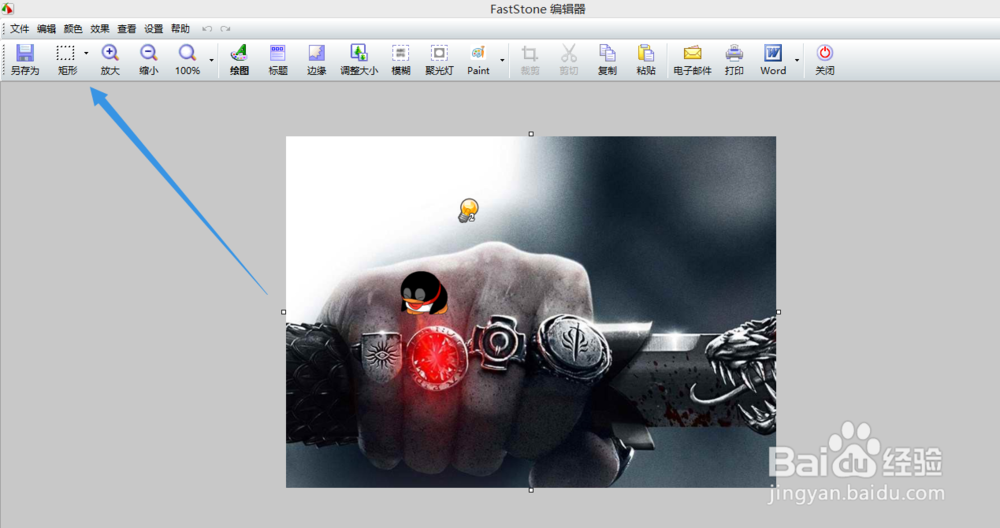This screenshot has width=1000, height=528.
Task: Click the bottom-center image resize handle
Action: pos(531,490)
